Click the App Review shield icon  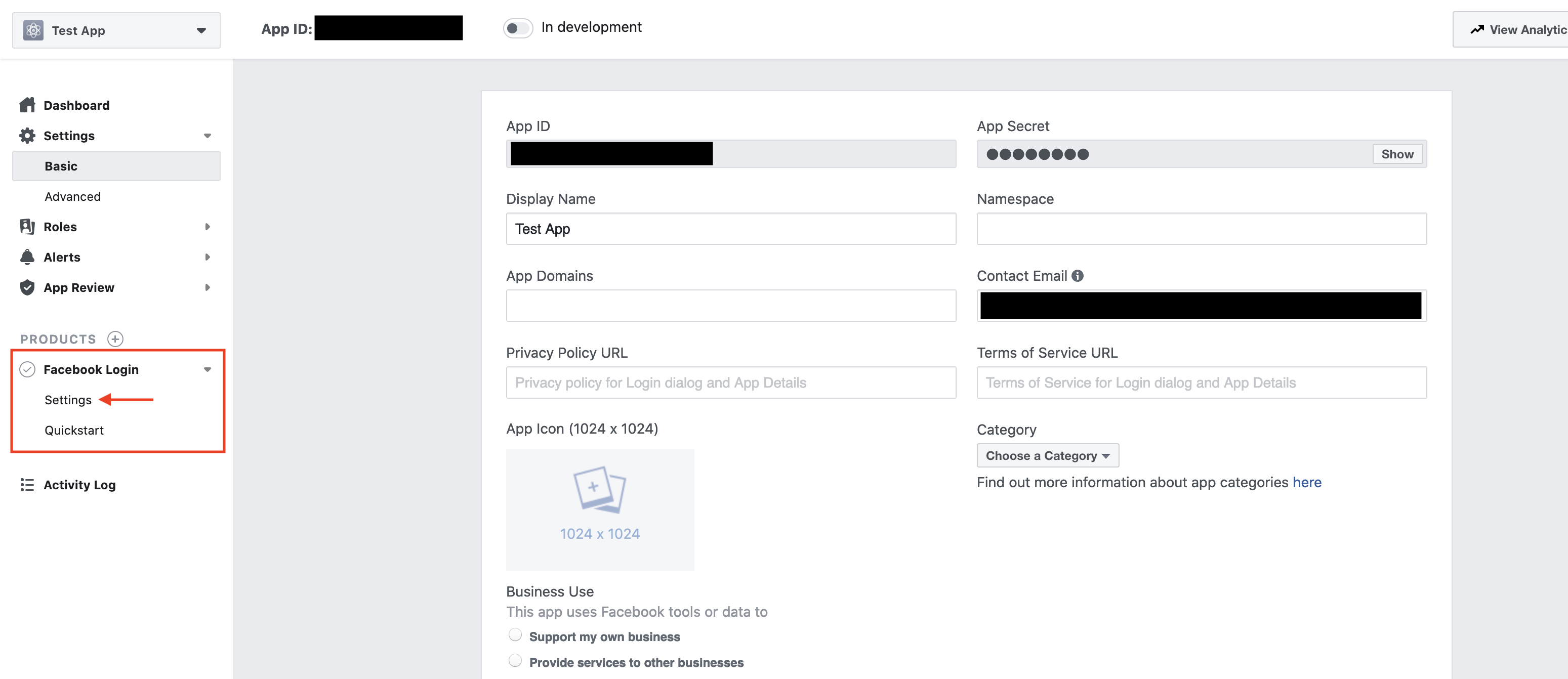27,287
